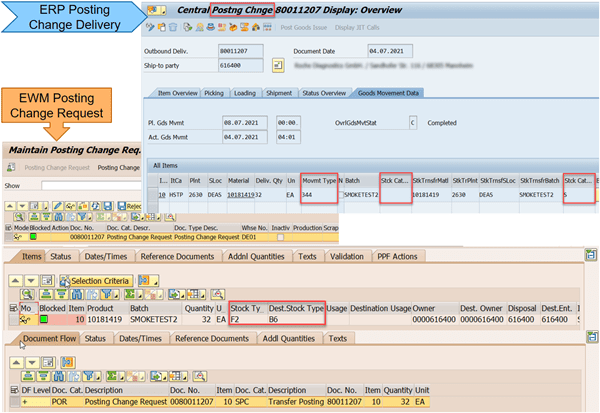Image resolution: width=600 pixels, height=413 pixels.
Task: Click the collapse-up arrow in Items toolbar
Action: point(13,281)
